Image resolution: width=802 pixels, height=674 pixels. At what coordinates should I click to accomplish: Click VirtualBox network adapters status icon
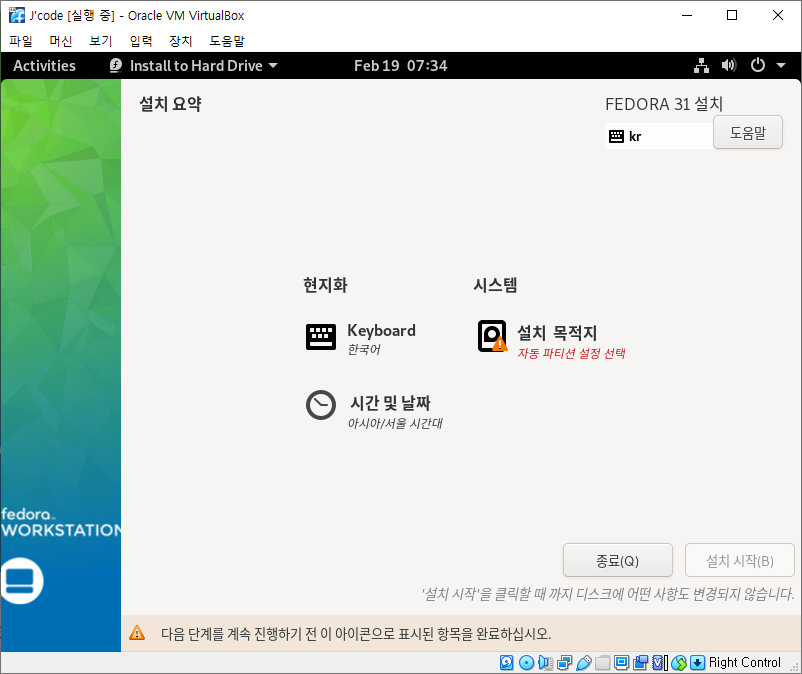coord(565,663)
